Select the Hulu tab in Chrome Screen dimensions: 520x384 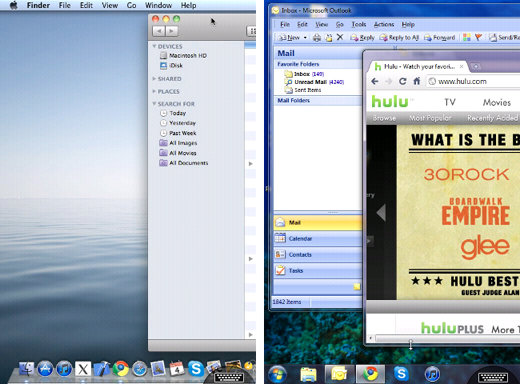419,67
